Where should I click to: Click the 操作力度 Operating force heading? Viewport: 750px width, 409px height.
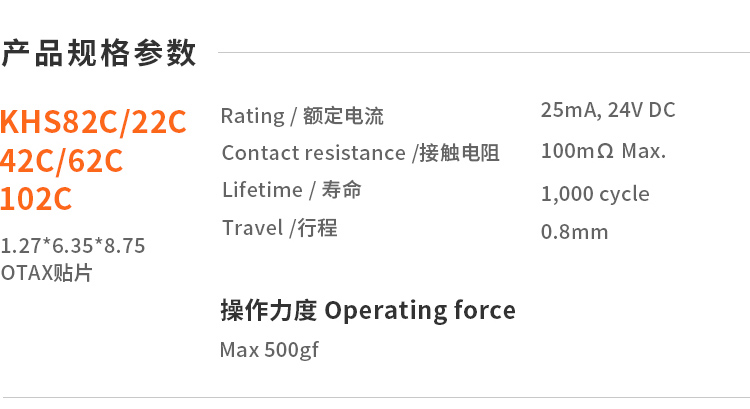pos(368,311)
